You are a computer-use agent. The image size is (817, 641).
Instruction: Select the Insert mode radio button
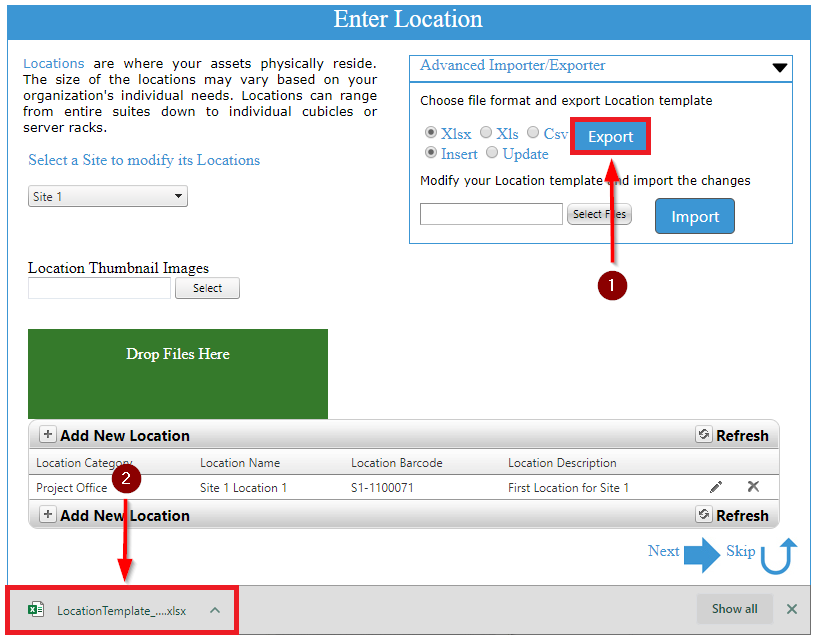[x=431, y=153]
